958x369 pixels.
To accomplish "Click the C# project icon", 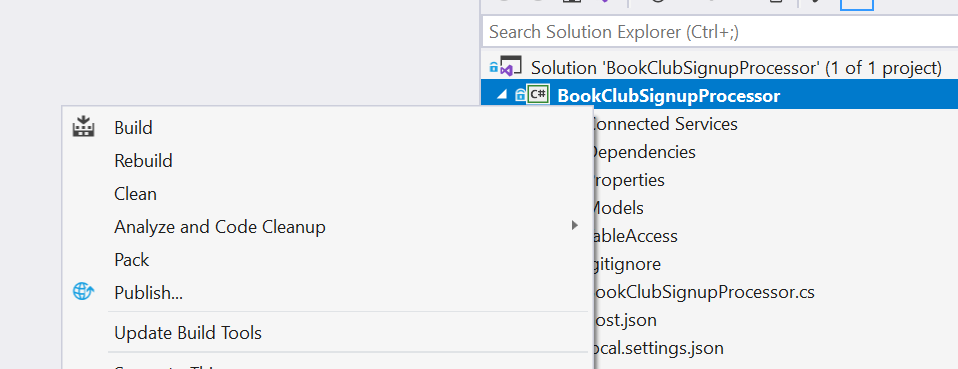I will pyautogui.click(x=538, y=95).
